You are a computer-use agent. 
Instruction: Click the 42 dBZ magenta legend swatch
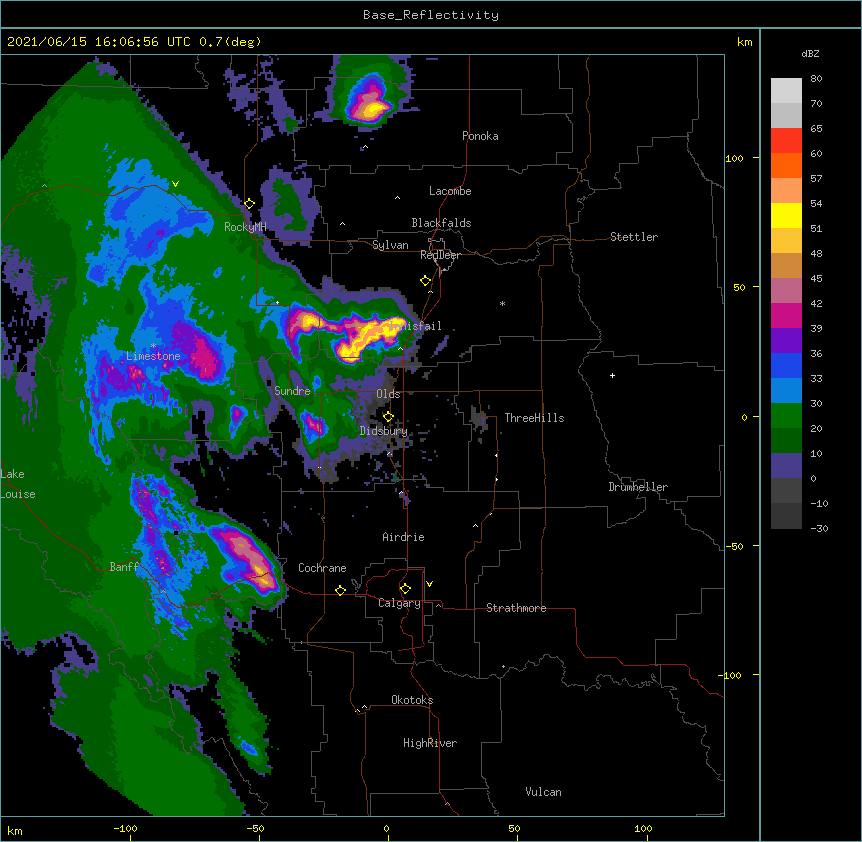786,315
